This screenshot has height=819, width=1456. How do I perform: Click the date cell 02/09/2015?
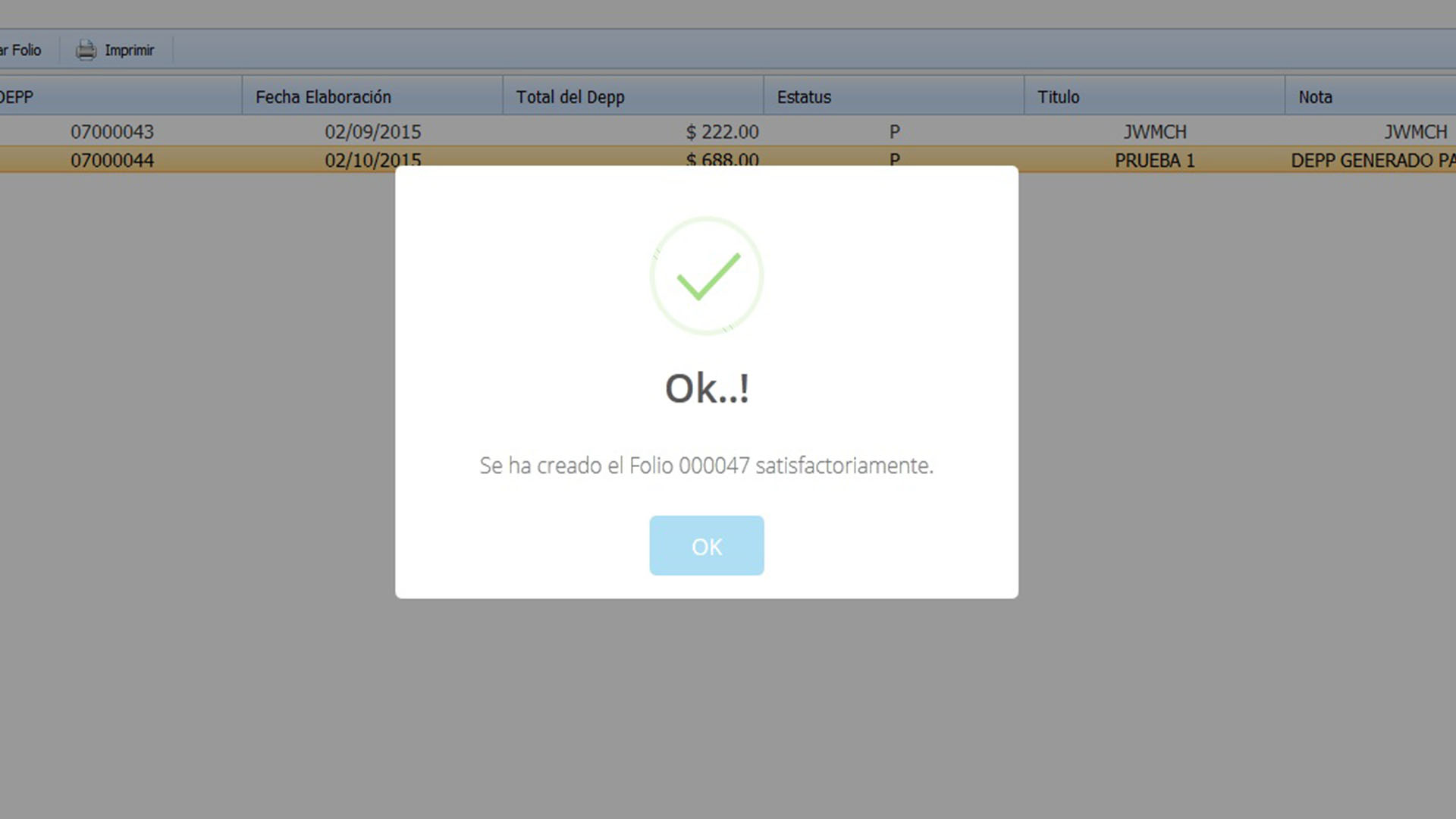pyautogui.click(x=372, y=132)
